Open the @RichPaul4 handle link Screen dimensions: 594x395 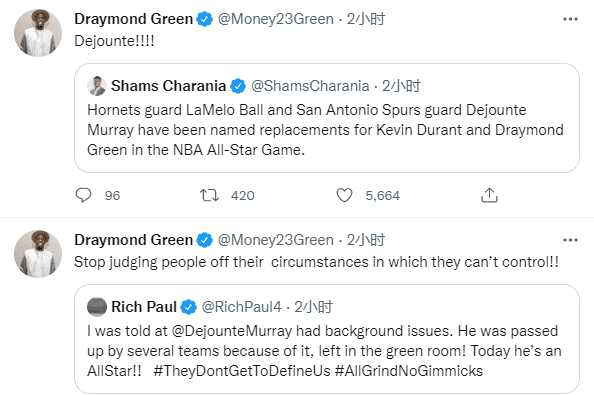click(241, 307)
